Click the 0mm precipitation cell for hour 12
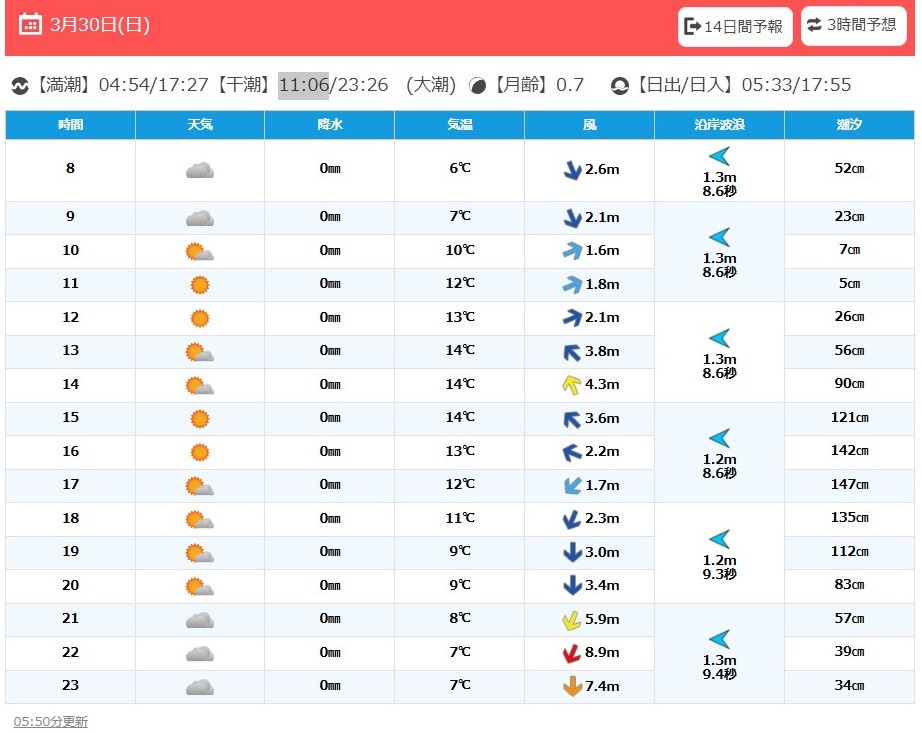Screen dimensions: 922x733 [x=330, y=318]
